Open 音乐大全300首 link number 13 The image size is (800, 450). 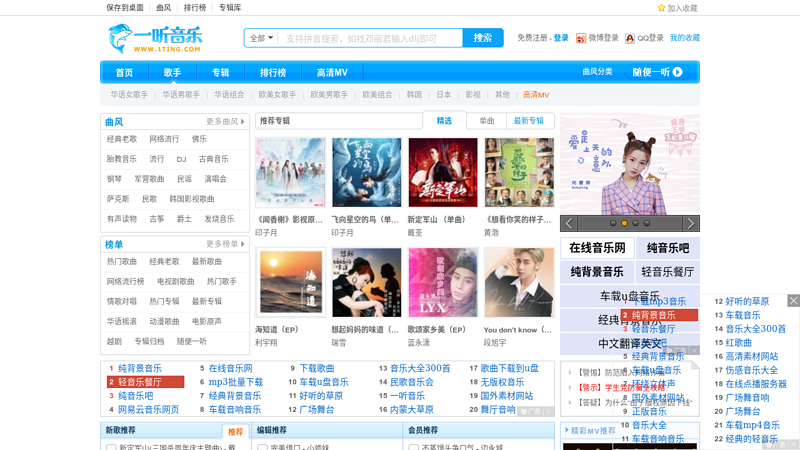coord(420,368)
